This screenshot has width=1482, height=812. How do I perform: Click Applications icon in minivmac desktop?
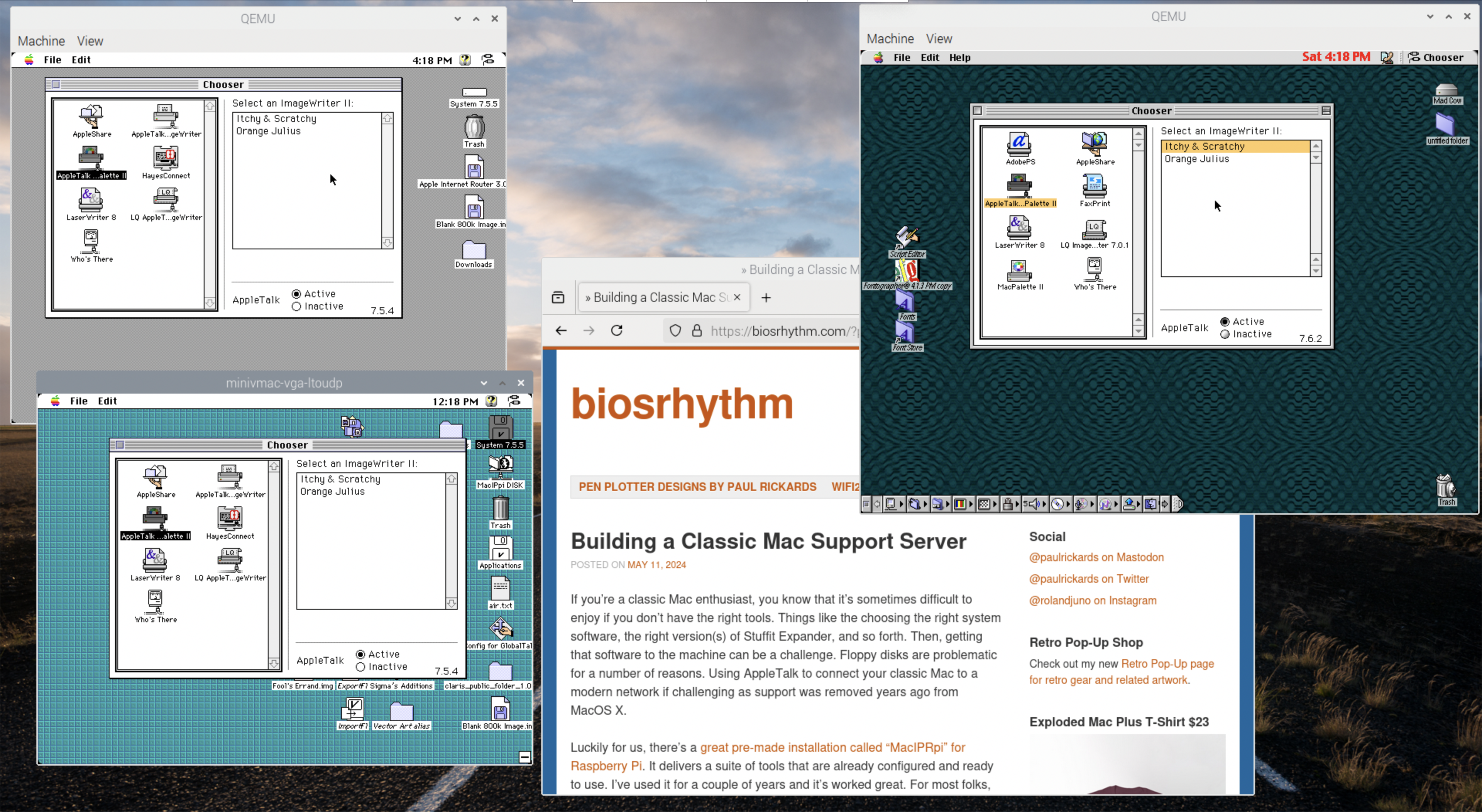(500, 553)
